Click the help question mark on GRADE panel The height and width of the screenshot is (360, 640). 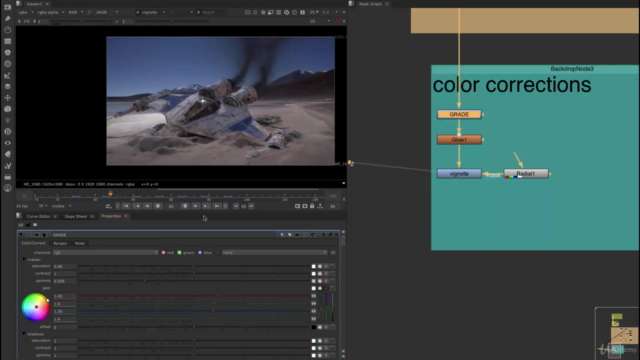323,235
